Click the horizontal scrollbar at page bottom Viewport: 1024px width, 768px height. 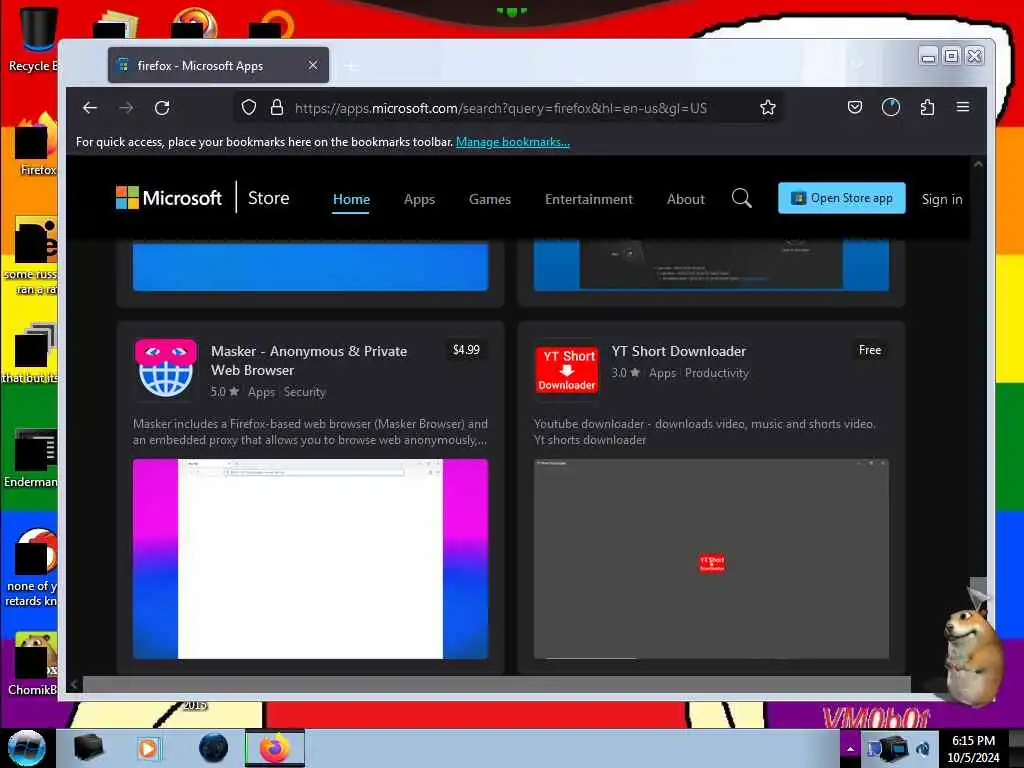[496, 684]
